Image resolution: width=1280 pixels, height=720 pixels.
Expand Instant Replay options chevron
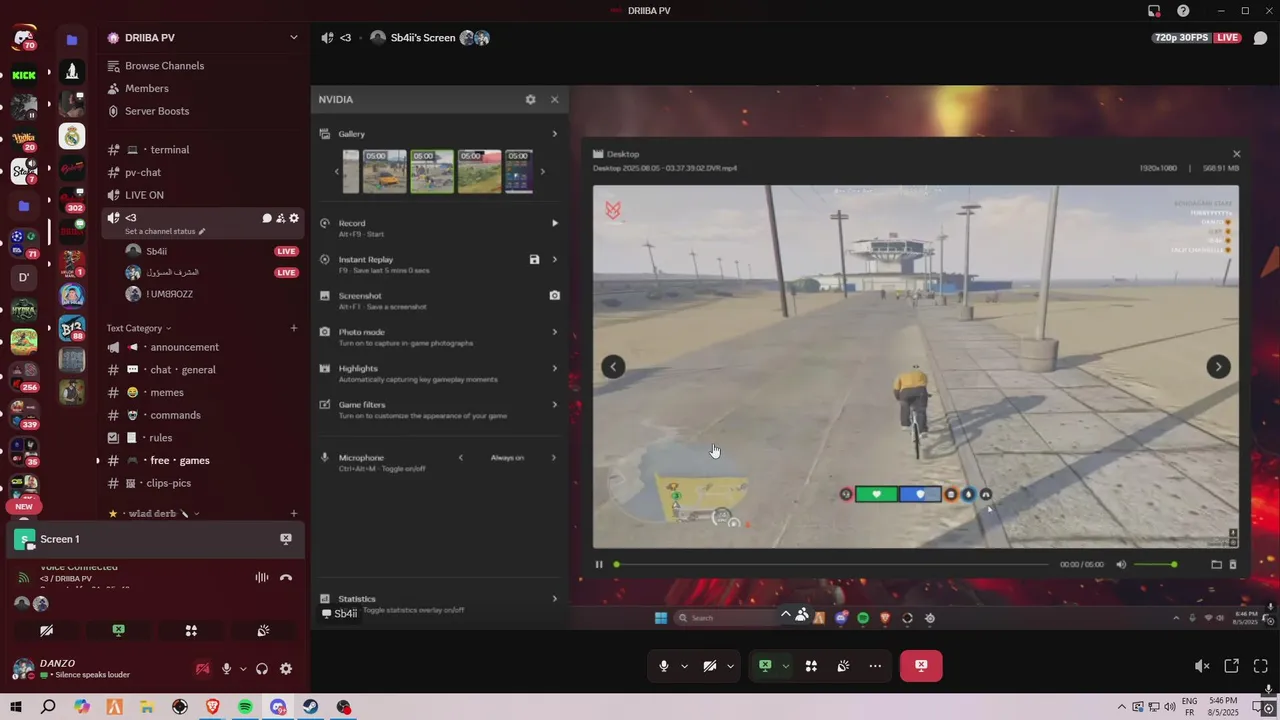555,260
